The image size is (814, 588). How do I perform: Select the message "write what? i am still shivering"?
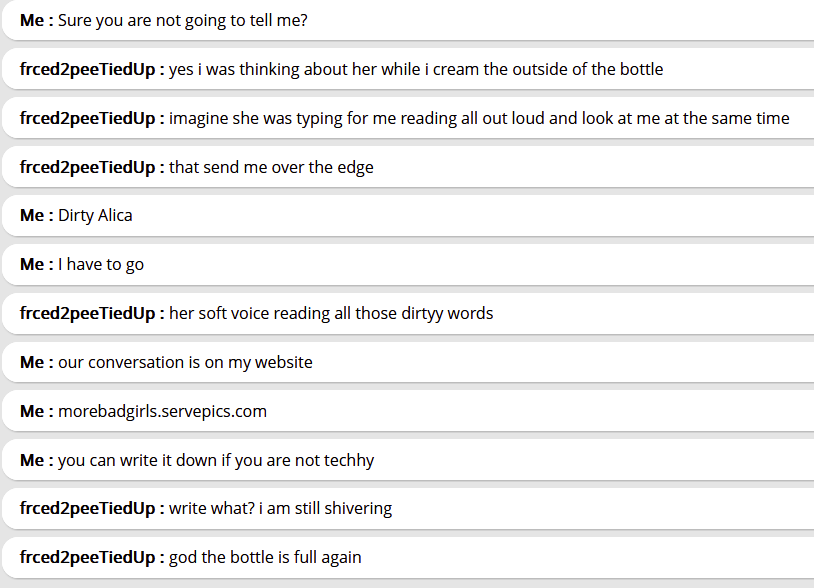point(280,509)
